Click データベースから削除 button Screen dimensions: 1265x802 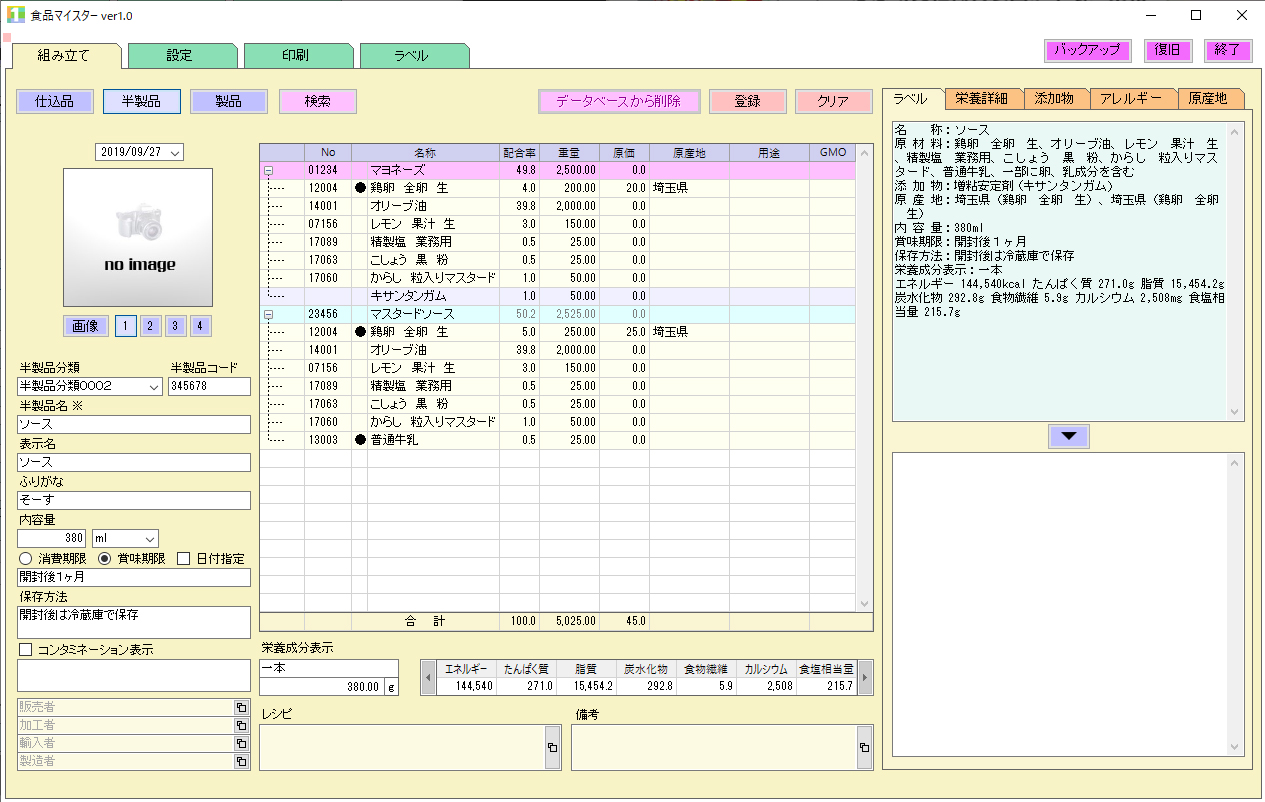coord(618,101)
